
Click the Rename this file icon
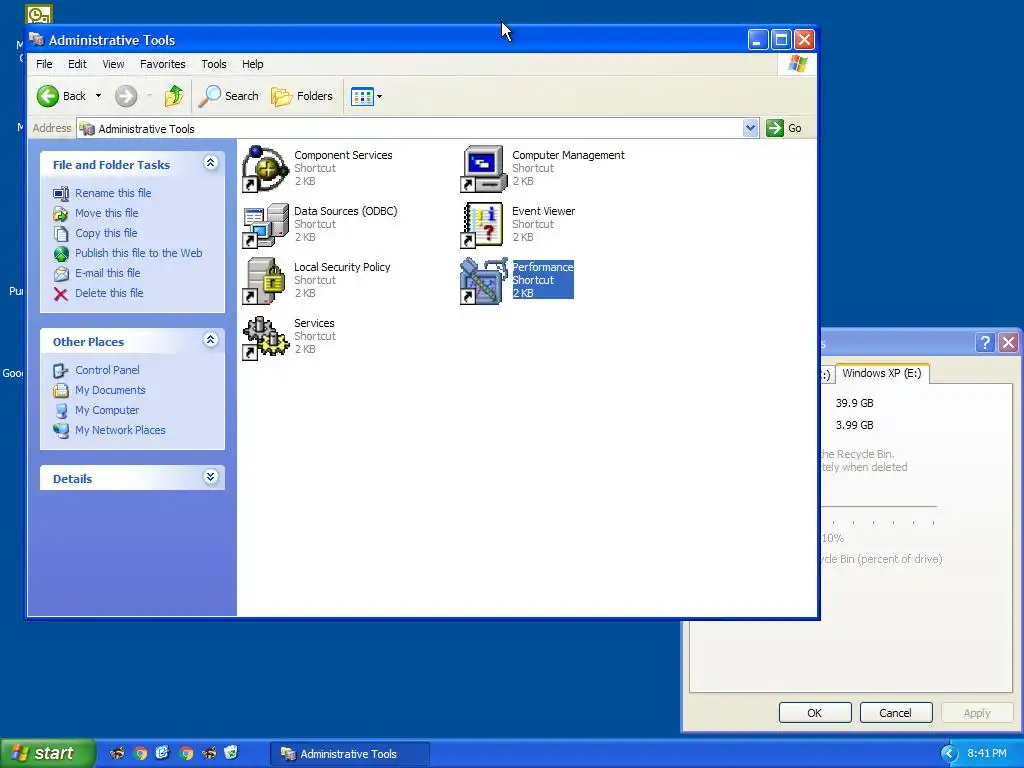[x=61, y=193]
